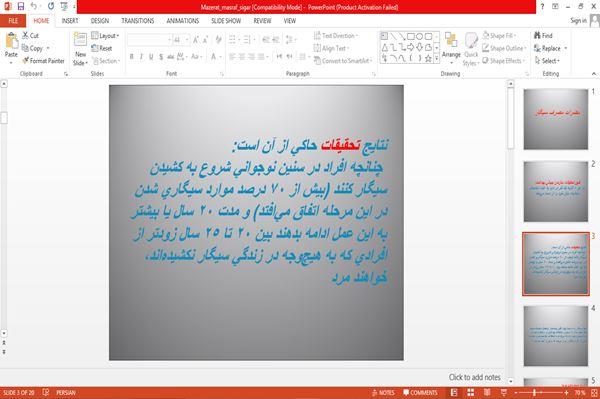Click the Redo icon in title bar
Screen dimensions: 600x399
51,6
